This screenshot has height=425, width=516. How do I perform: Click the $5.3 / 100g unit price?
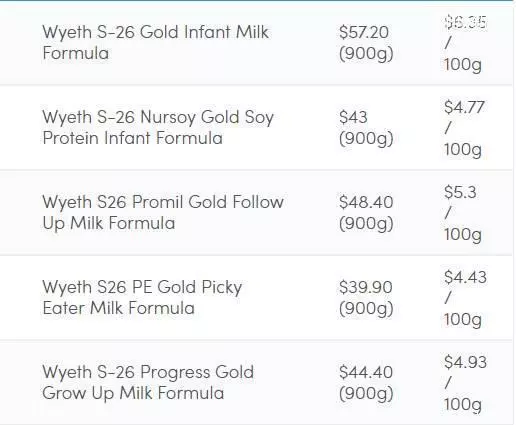[463, 213]
